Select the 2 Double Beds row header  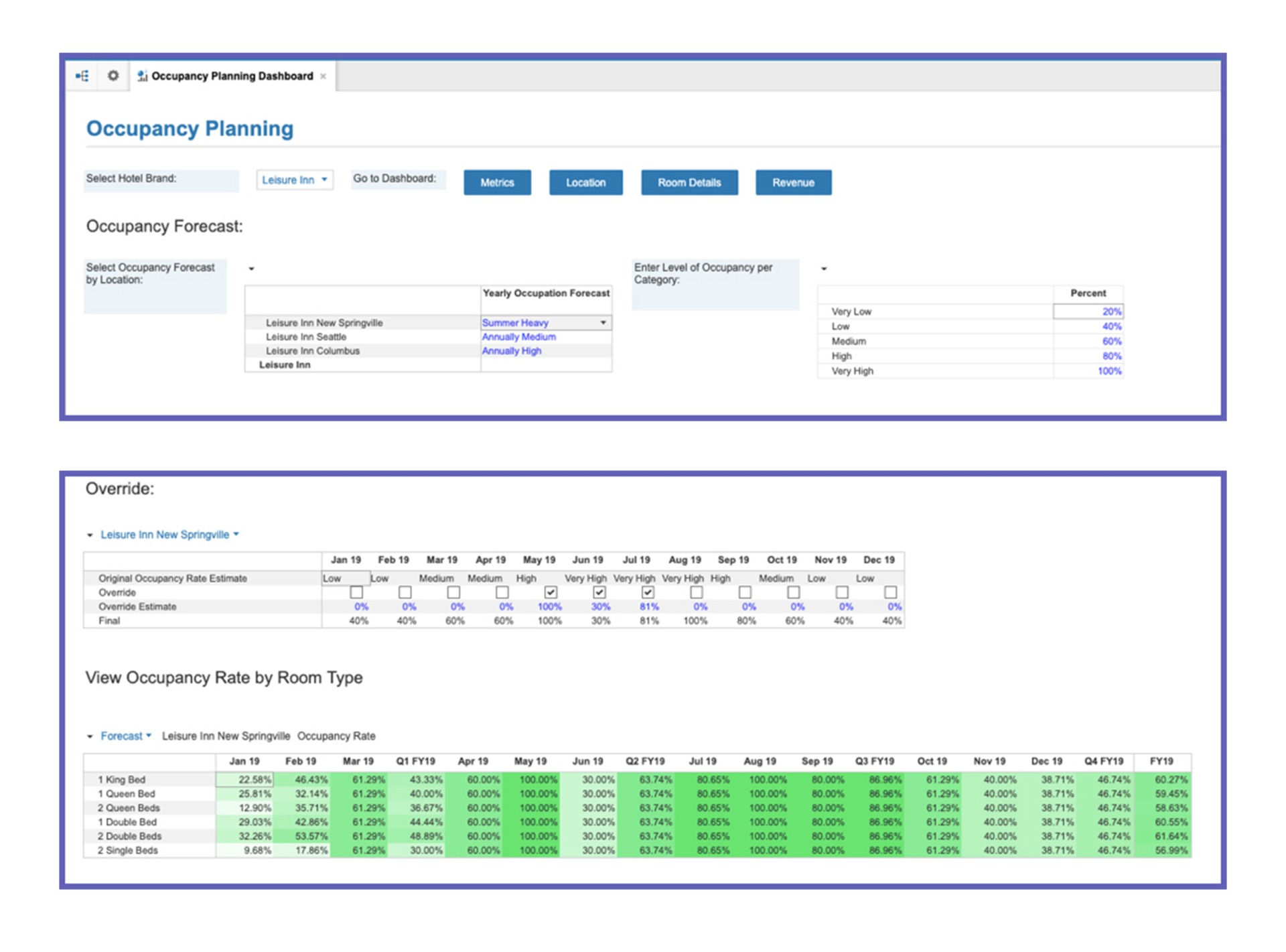tap(149, 836)
